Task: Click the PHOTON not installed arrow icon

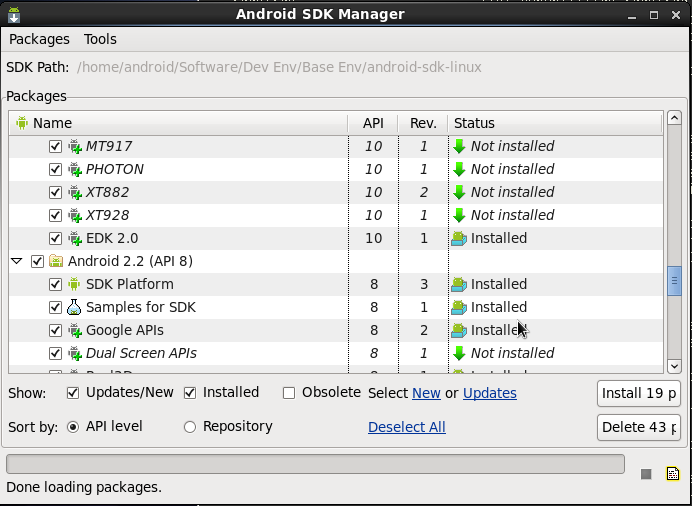Action: (459, 169)
